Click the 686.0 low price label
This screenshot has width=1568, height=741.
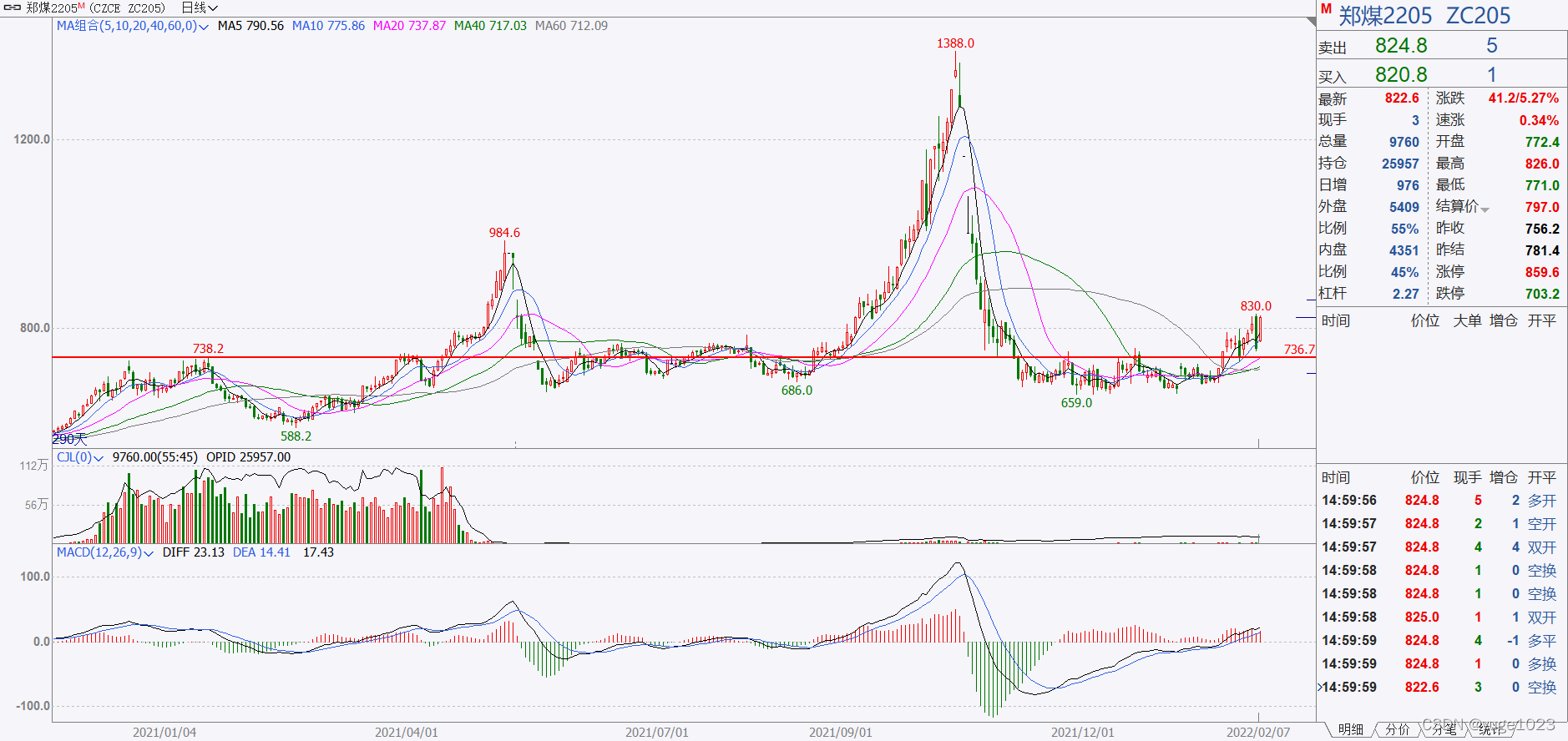tap(797, 391)
